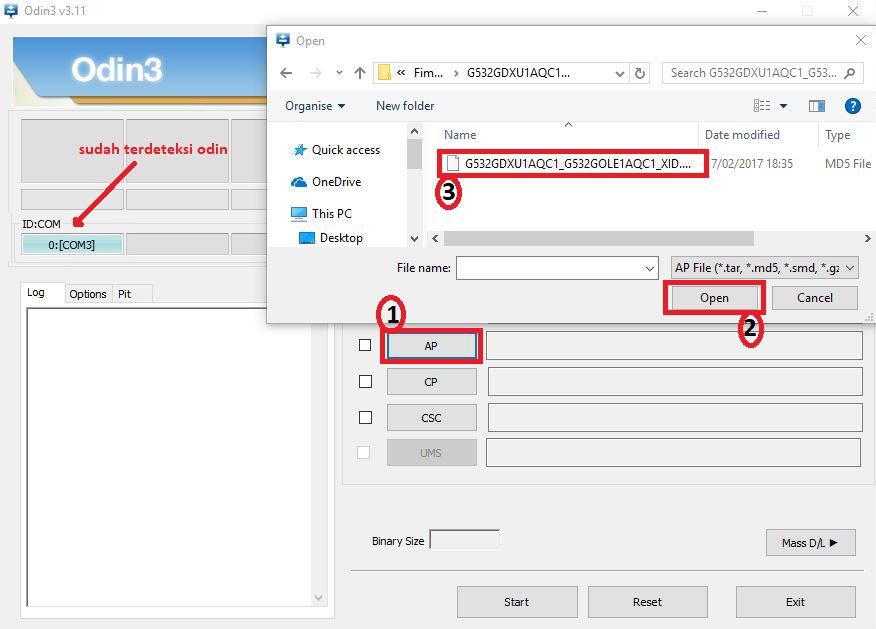
Task: Click the Odin3 title bar app icon
Action: [x=10, y=11]
